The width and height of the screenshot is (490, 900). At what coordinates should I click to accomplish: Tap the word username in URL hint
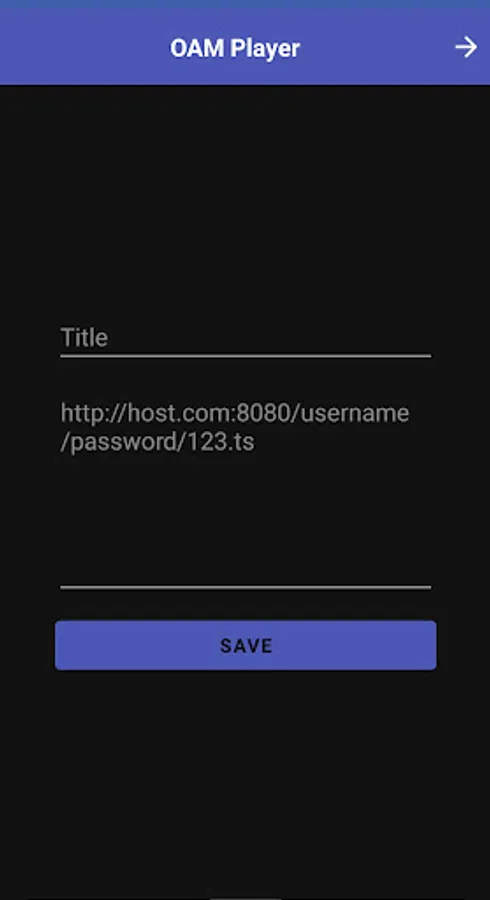(355, 413)
